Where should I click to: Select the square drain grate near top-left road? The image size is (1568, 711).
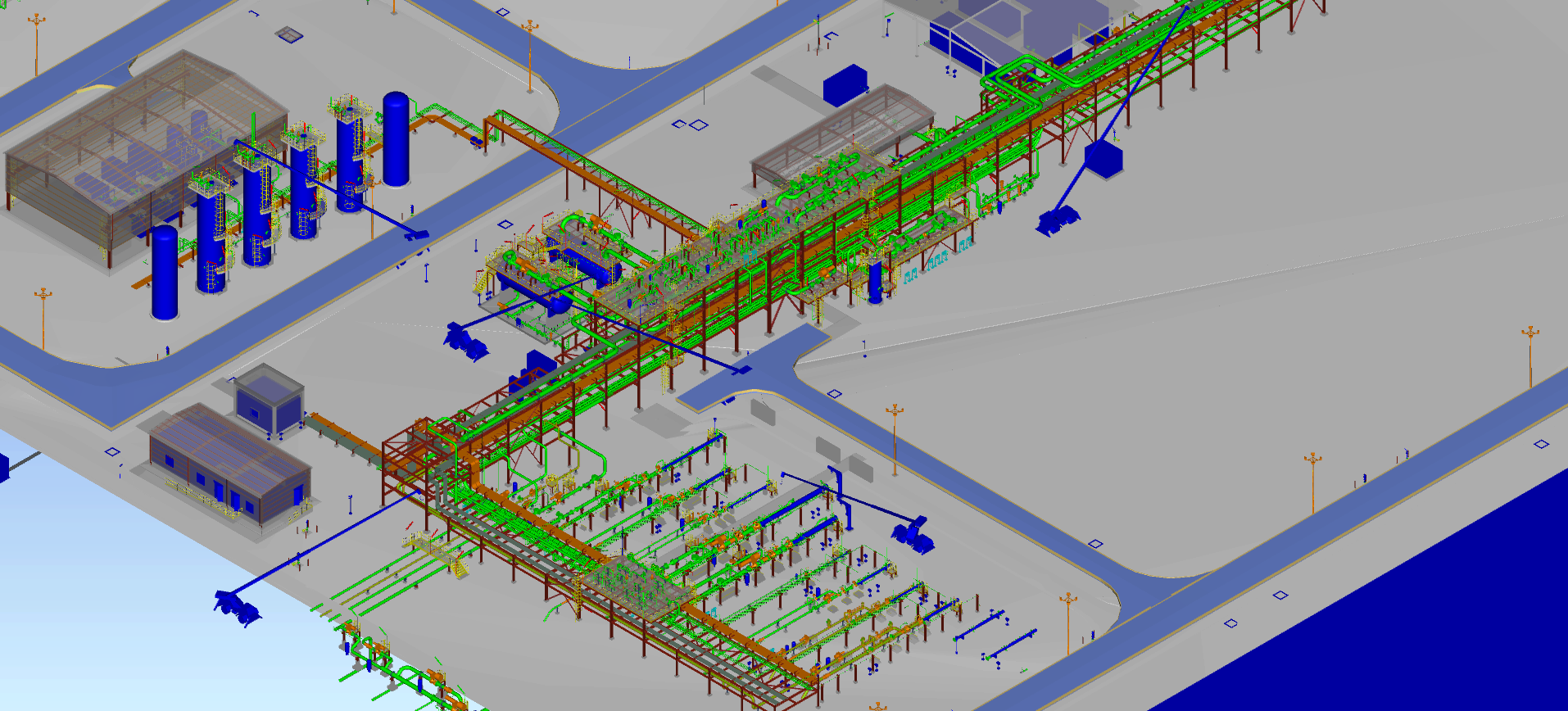pyautogui.click(x=288, y=34)
